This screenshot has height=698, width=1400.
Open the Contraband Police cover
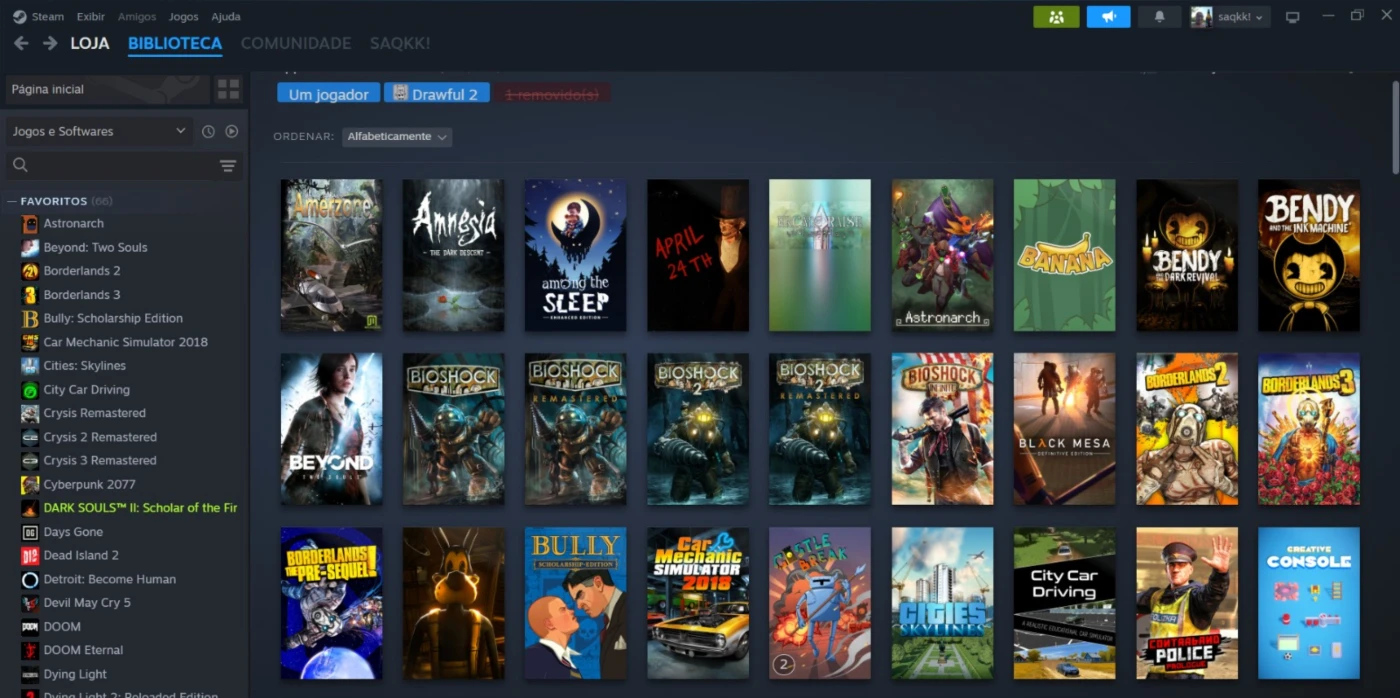point(1187,603)
